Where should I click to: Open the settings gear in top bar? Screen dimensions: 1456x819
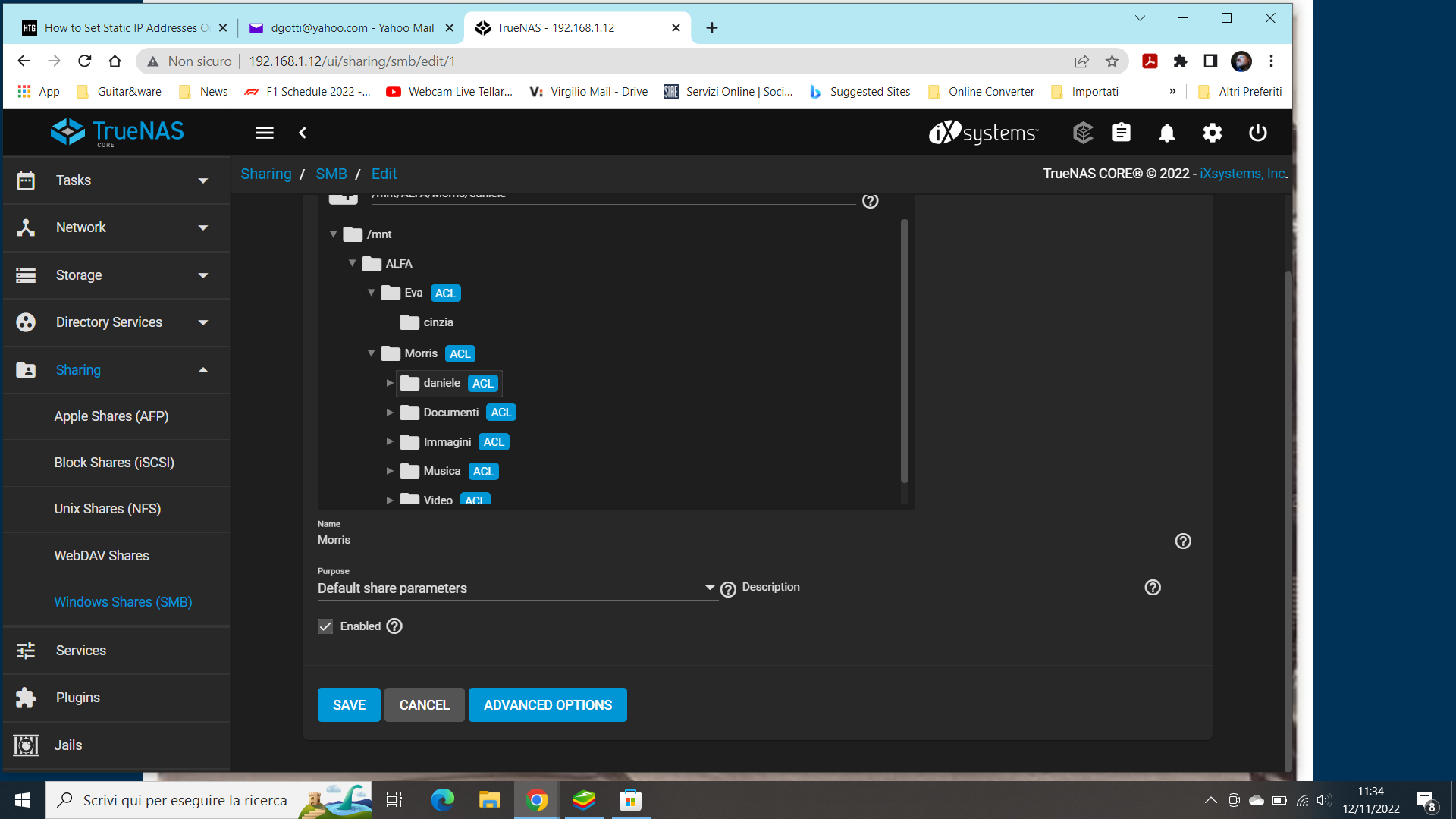click(x=1213, y=133)
